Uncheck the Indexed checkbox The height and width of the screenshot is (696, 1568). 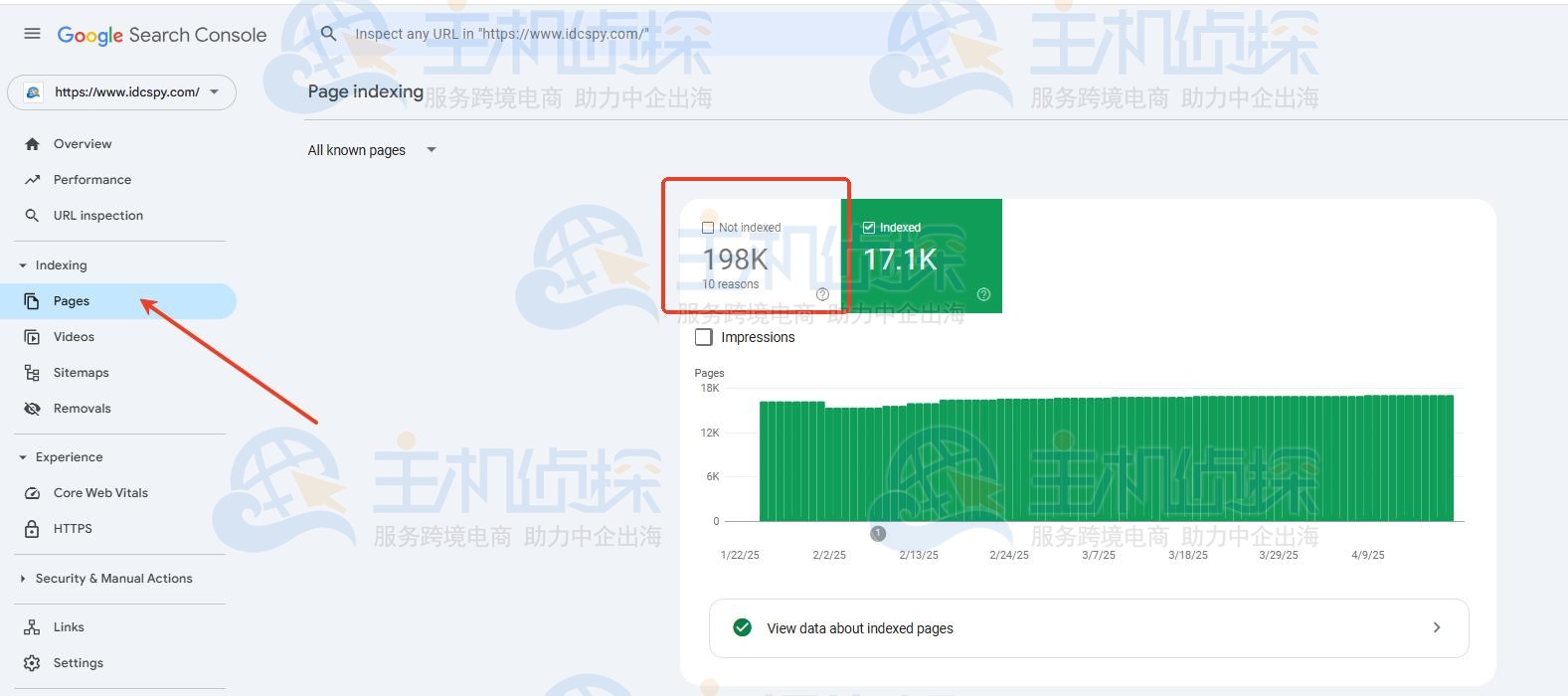pos(869,228)
